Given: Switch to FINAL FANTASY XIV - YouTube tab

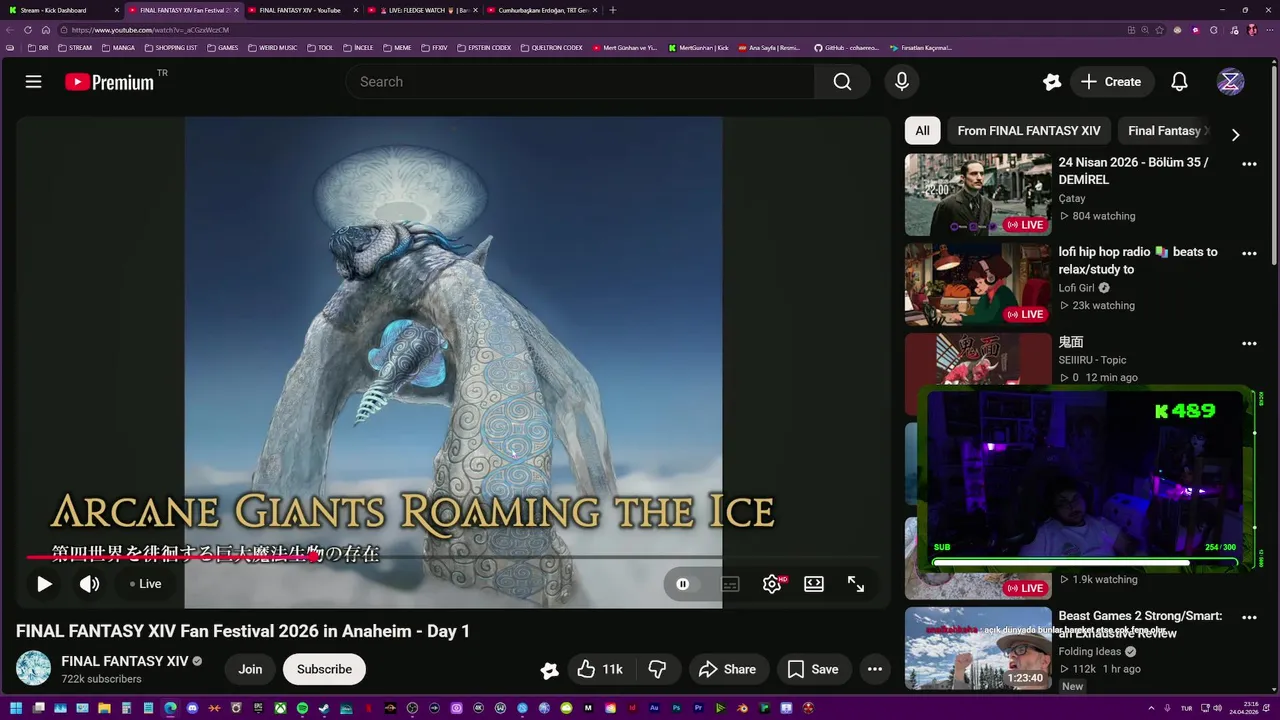Looking at the screenshot, I should 300,10.
